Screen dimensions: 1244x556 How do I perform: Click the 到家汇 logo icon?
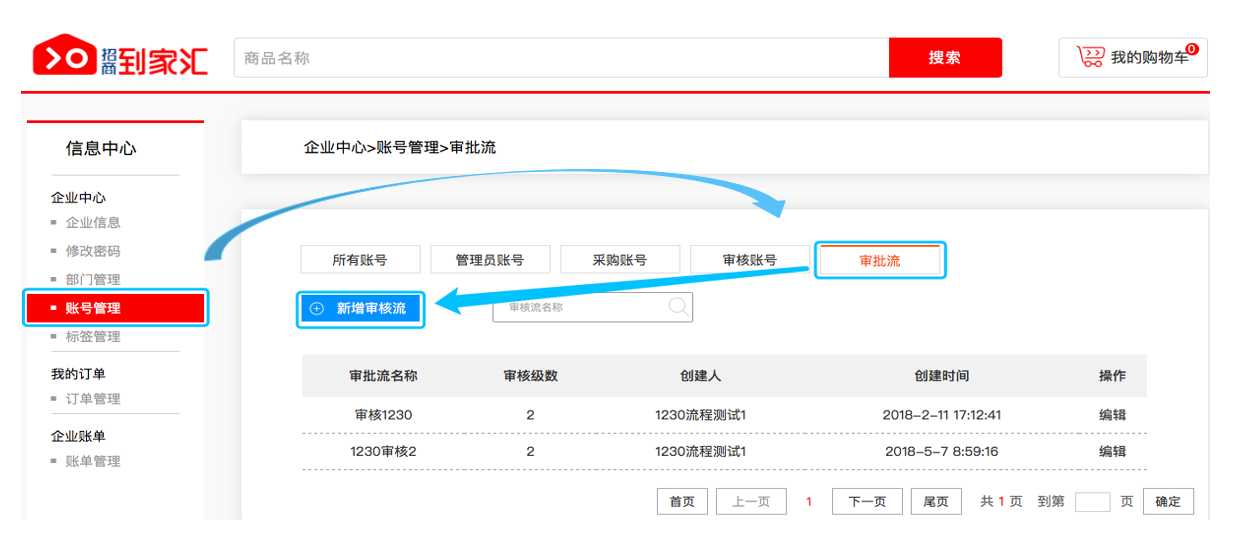[63, 58]
